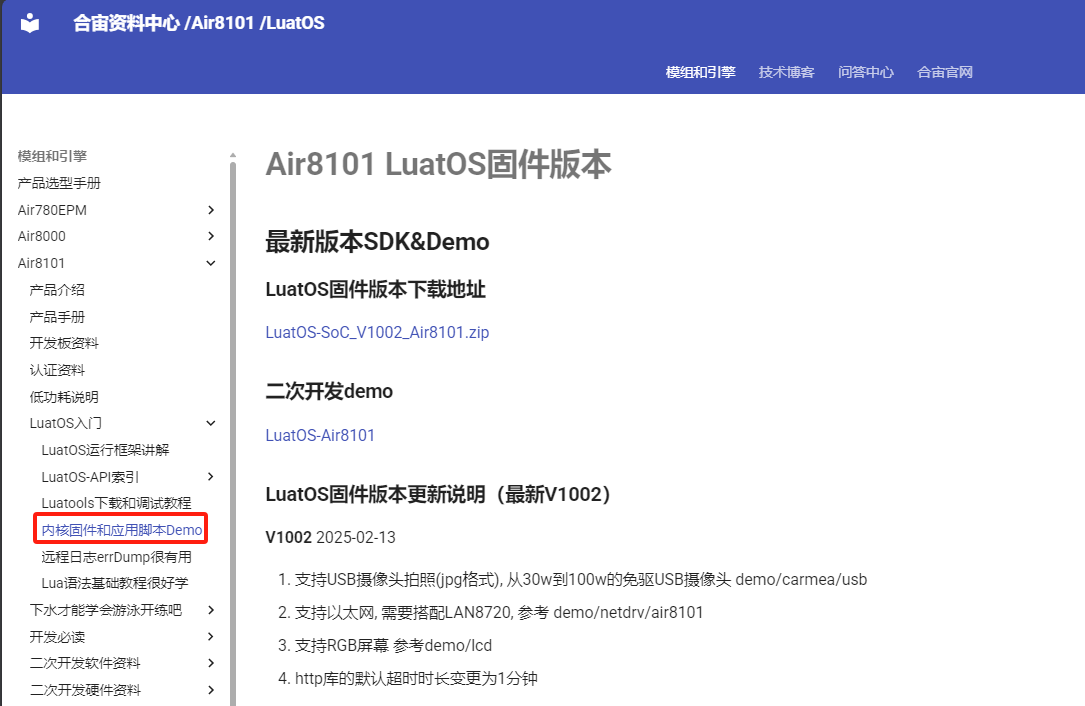The width and height of the screenshot is (1085, 706).
Task: Open 内核固件和应用脚本Demo page
Action: tap(122, 530)
